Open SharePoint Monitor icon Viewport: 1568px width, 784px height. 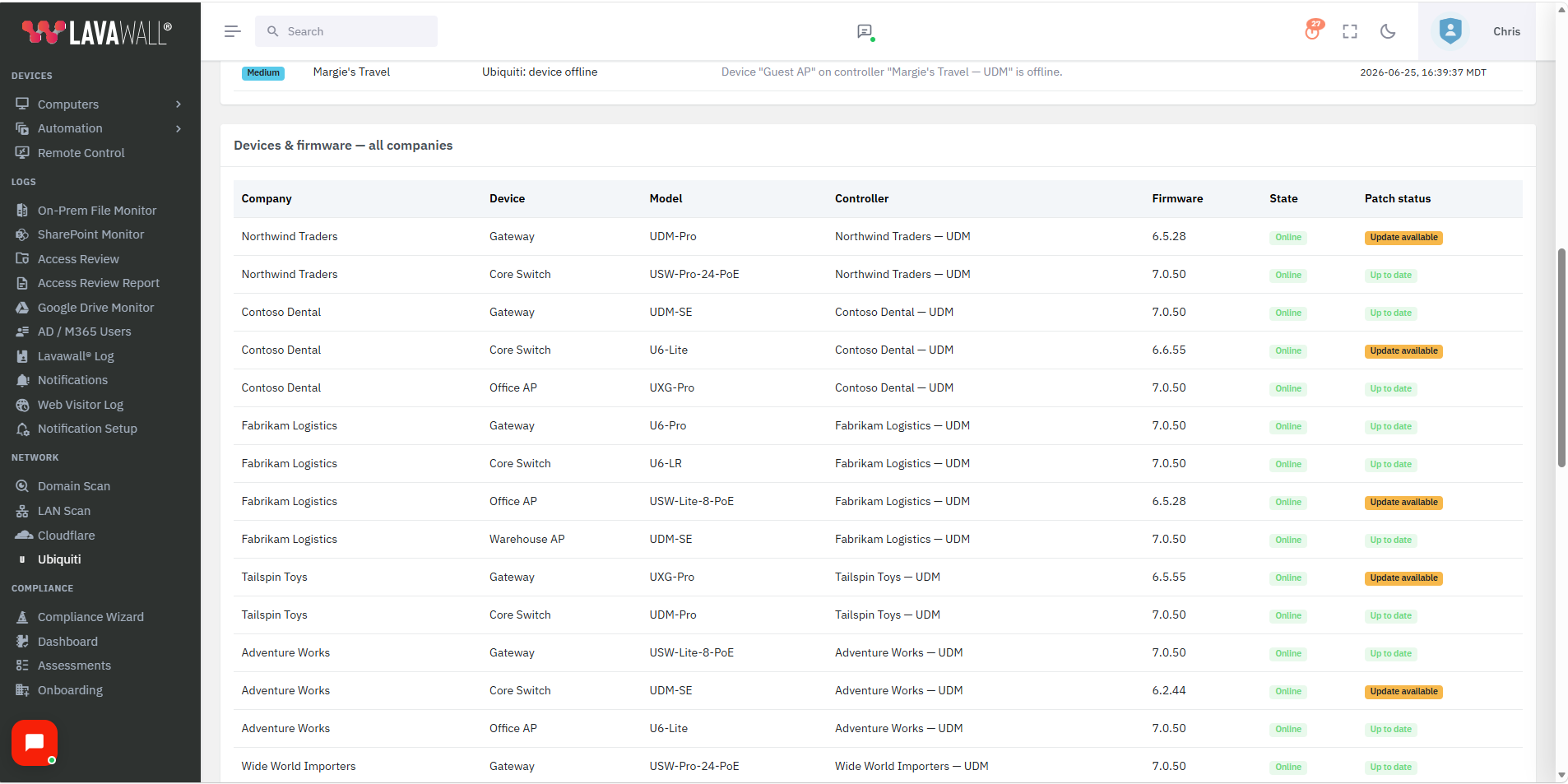tap(22, 234)
